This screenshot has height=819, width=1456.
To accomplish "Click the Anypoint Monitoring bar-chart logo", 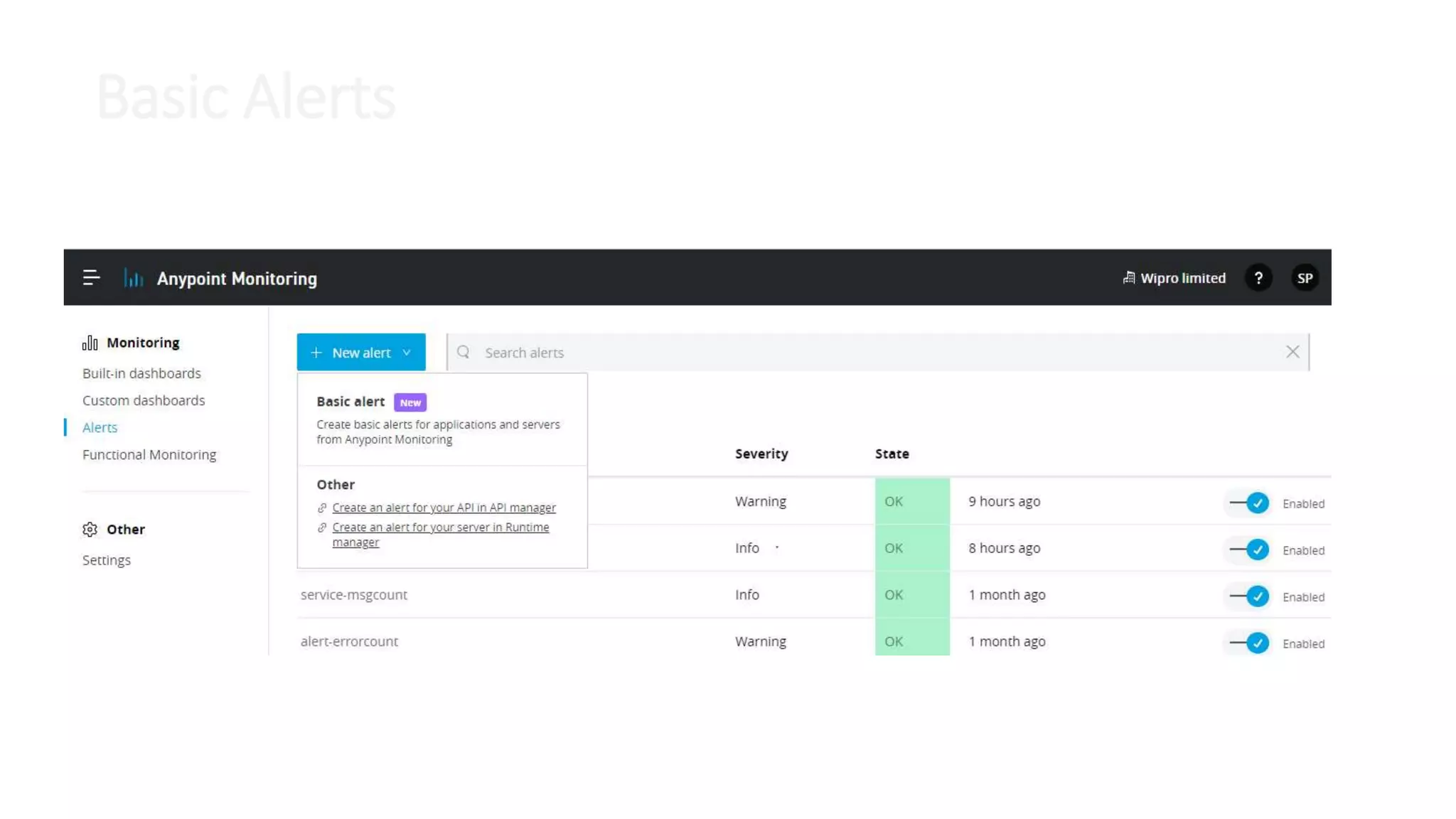I will tap(134, 278).
